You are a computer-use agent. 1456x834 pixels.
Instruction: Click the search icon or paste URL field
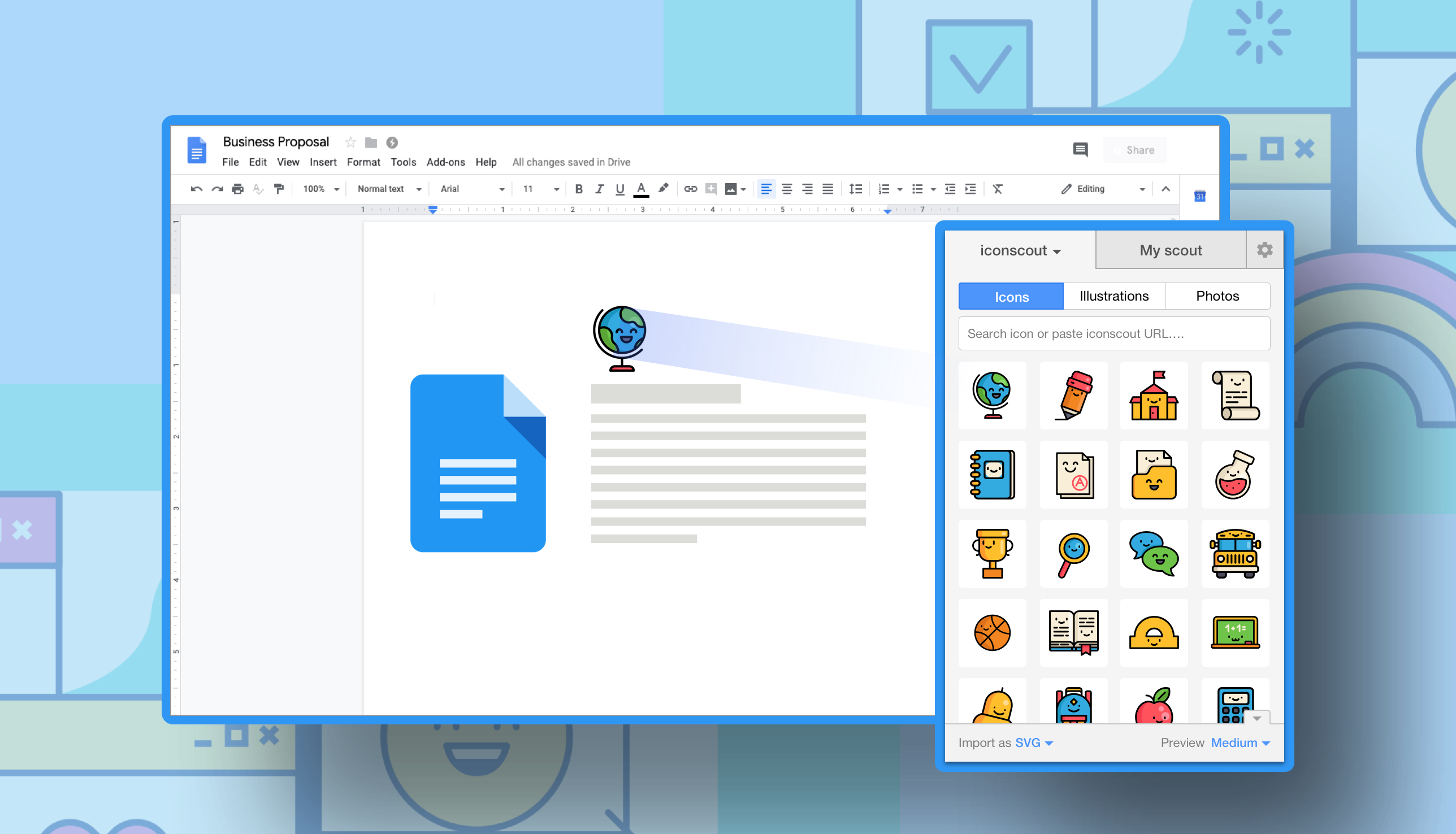click(1112, 333)
